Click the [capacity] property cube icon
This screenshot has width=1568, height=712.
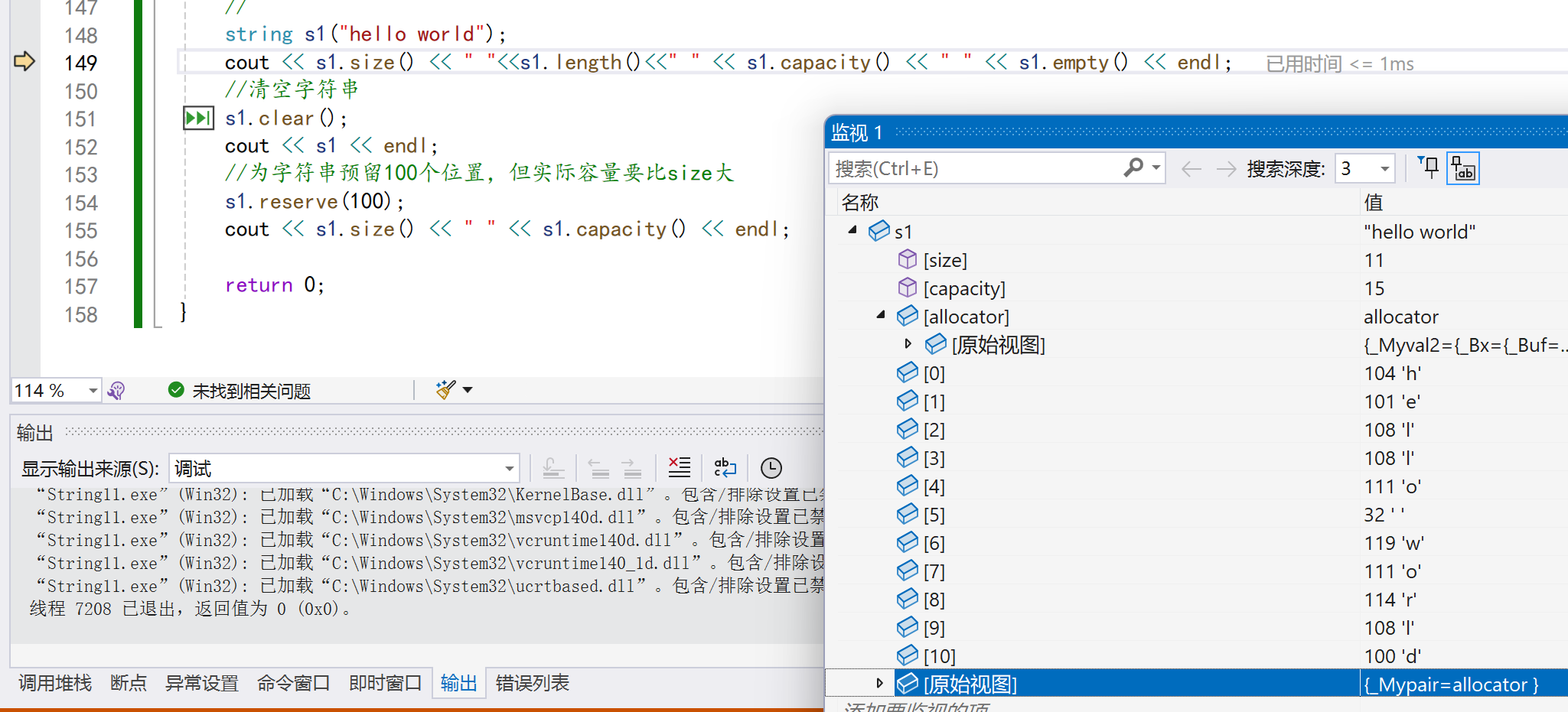click(x=908, y=288)
